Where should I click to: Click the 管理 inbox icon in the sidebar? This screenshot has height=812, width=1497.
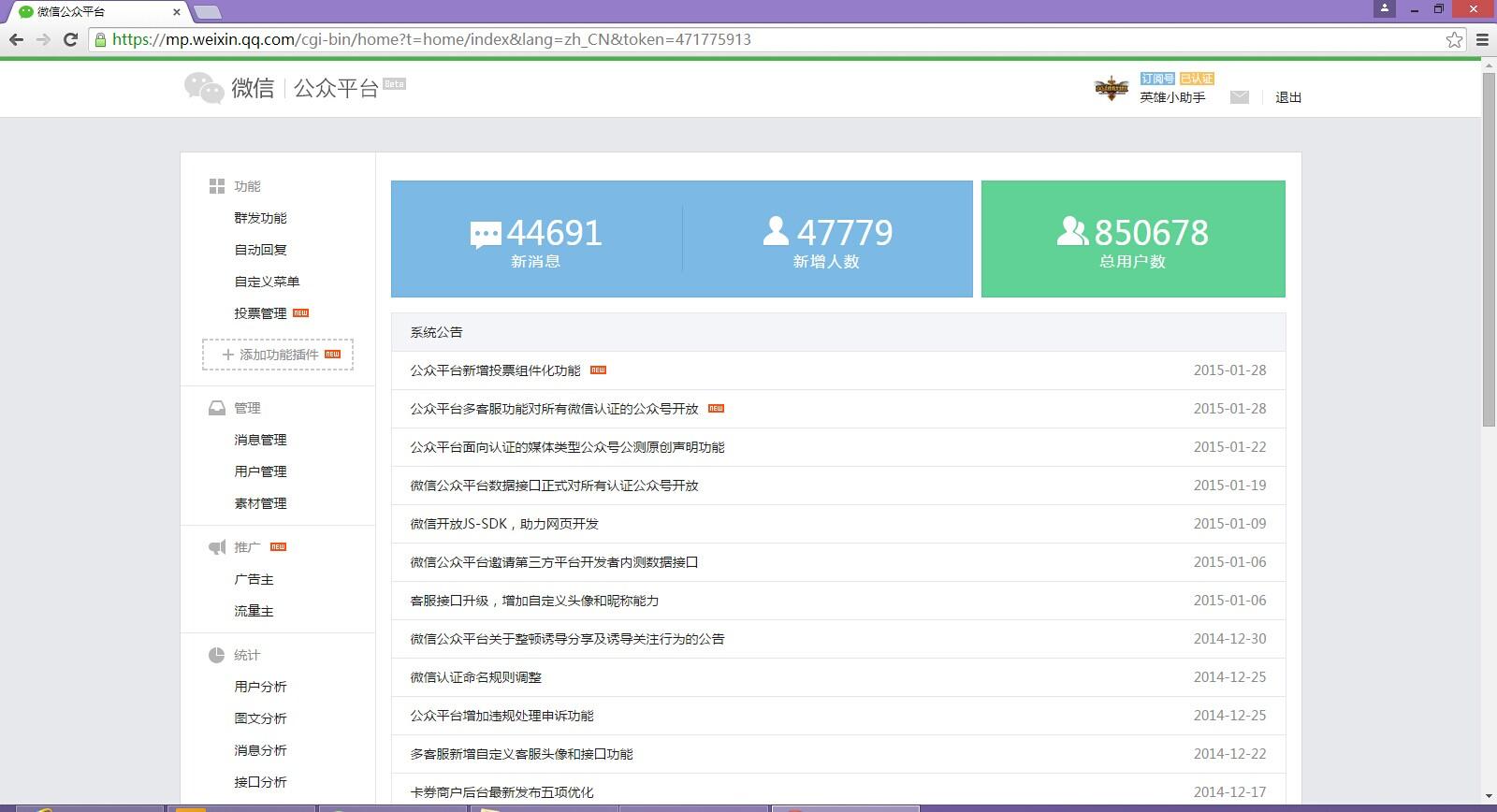click(x=217, y=408)
